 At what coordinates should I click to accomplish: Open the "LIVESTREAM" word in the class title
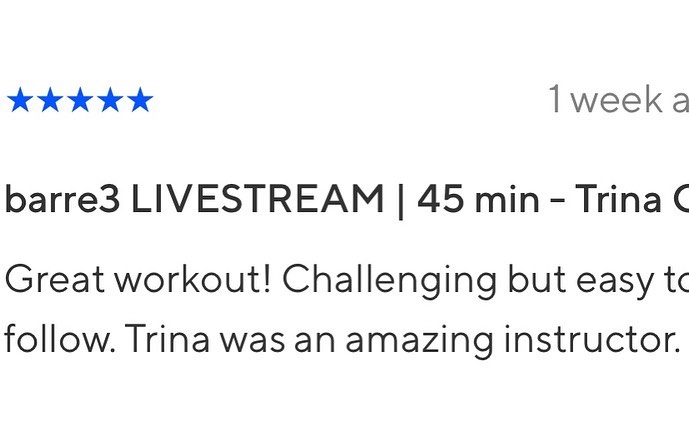(x=258, y=200)
